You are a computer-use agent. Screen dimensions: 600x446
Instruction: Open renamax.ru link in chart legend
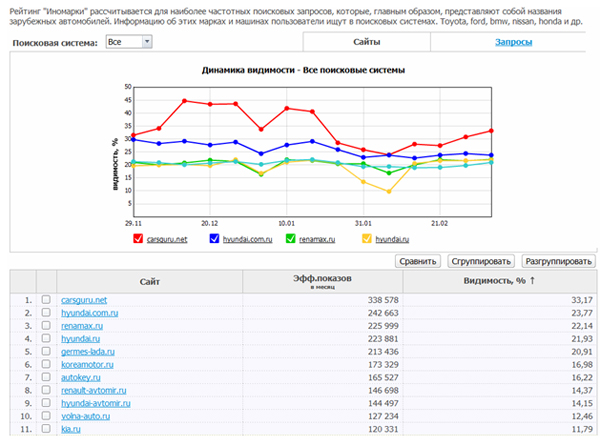(x=317, y=239)
